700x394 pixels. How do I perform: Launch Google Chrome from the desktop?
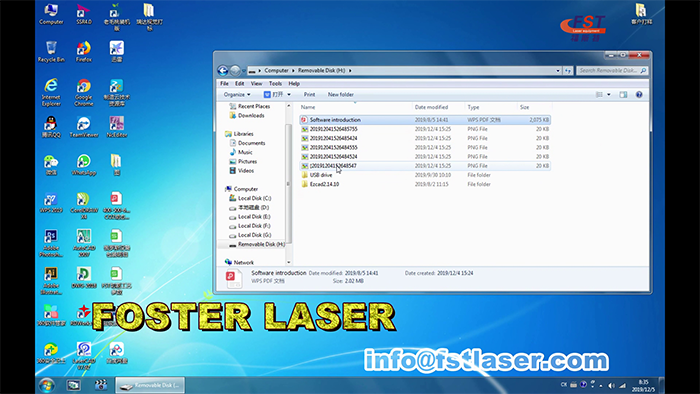(83, 92)
